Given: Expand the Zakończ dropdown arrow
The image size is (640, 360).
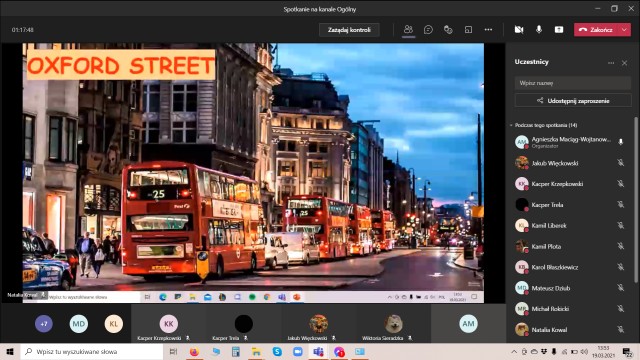Looking at the screenshot, I should [x=624, y=29].
